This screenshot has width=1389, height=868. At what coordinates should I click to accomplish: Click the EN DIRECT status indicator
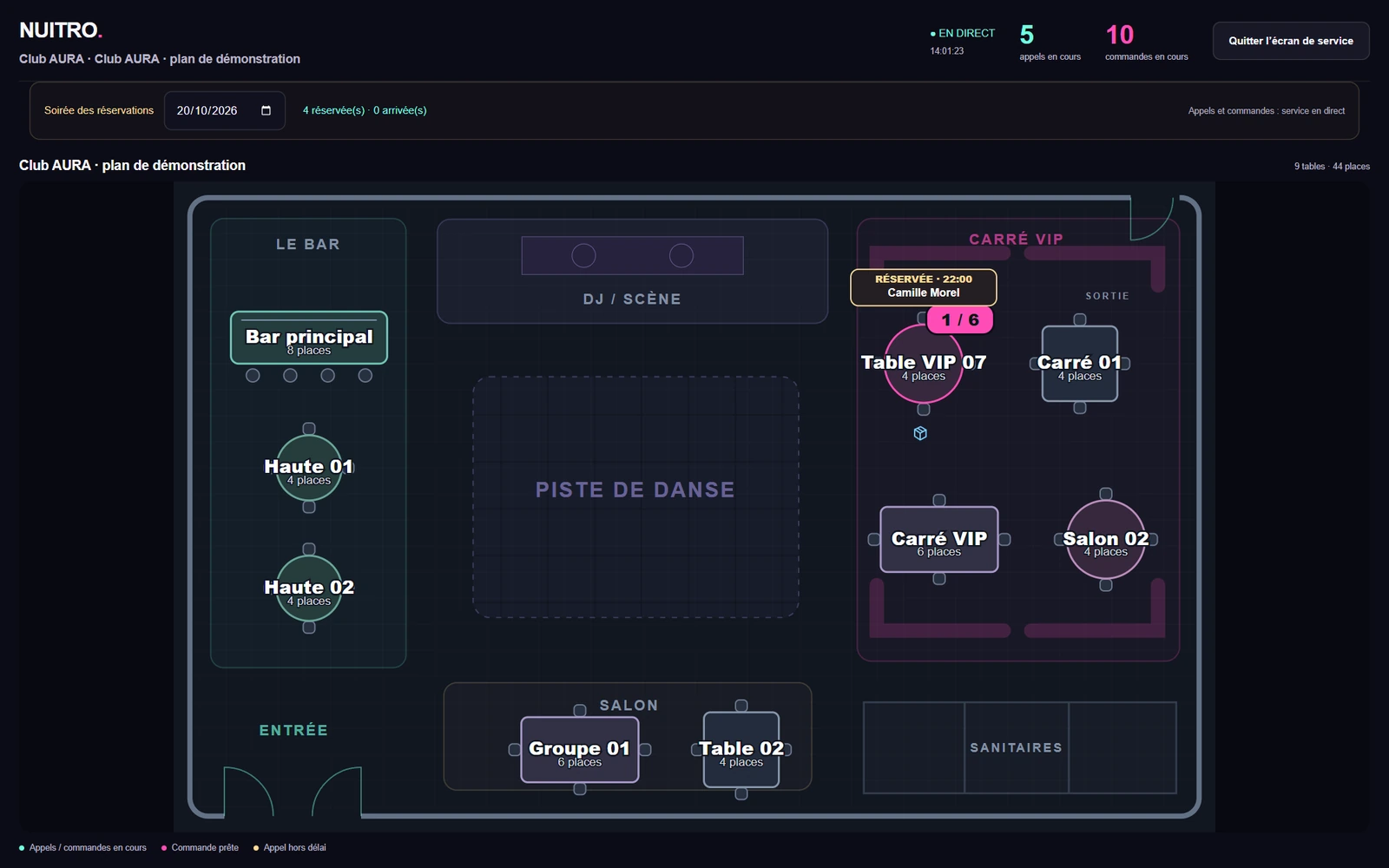(x=963, y=33)
